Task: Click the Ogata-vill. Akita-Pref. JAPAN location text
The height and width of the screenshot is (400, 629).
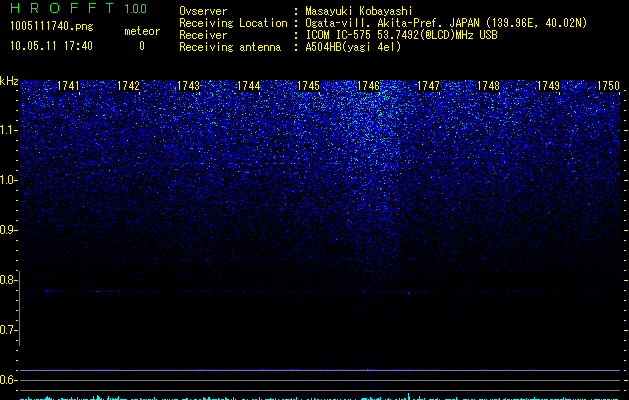Action: pyautogui.click(x=446, y=23)
